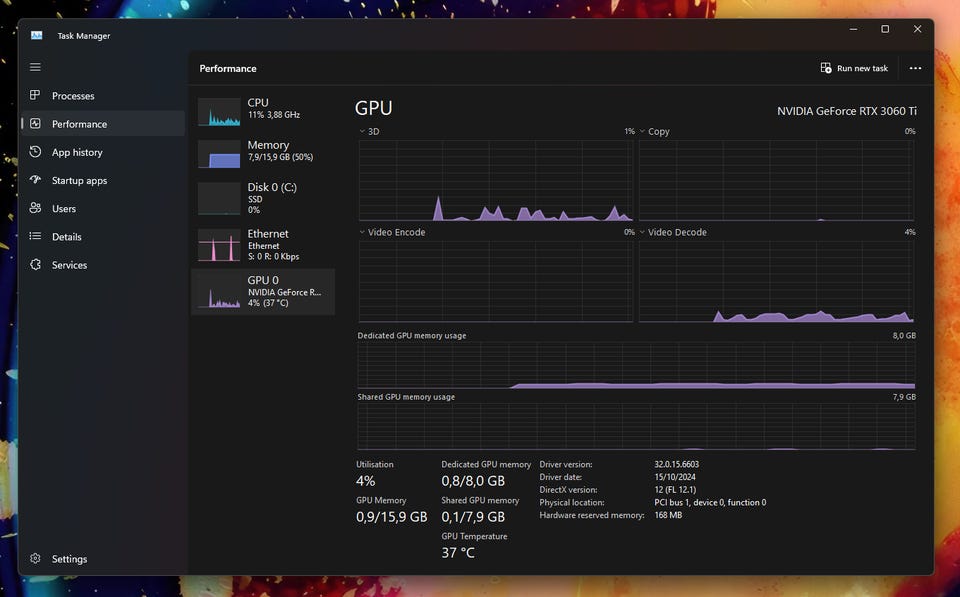Viewport: 960px width, 597px height.
Task: Open the three-dot more options menu
Action: (x=915, y=68)
